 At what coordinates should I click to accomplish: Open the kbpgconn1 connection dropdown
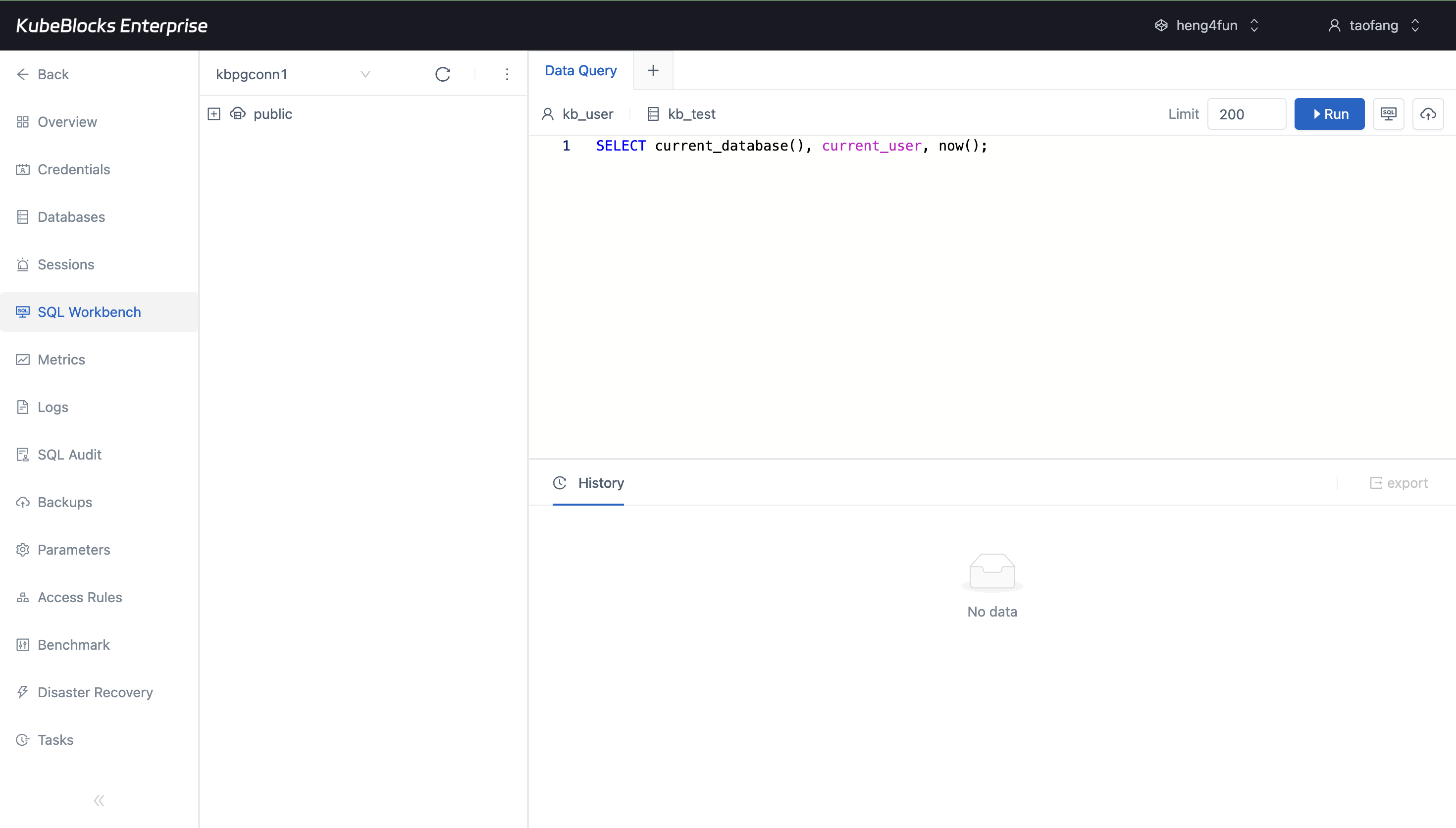tap(365, 74)
